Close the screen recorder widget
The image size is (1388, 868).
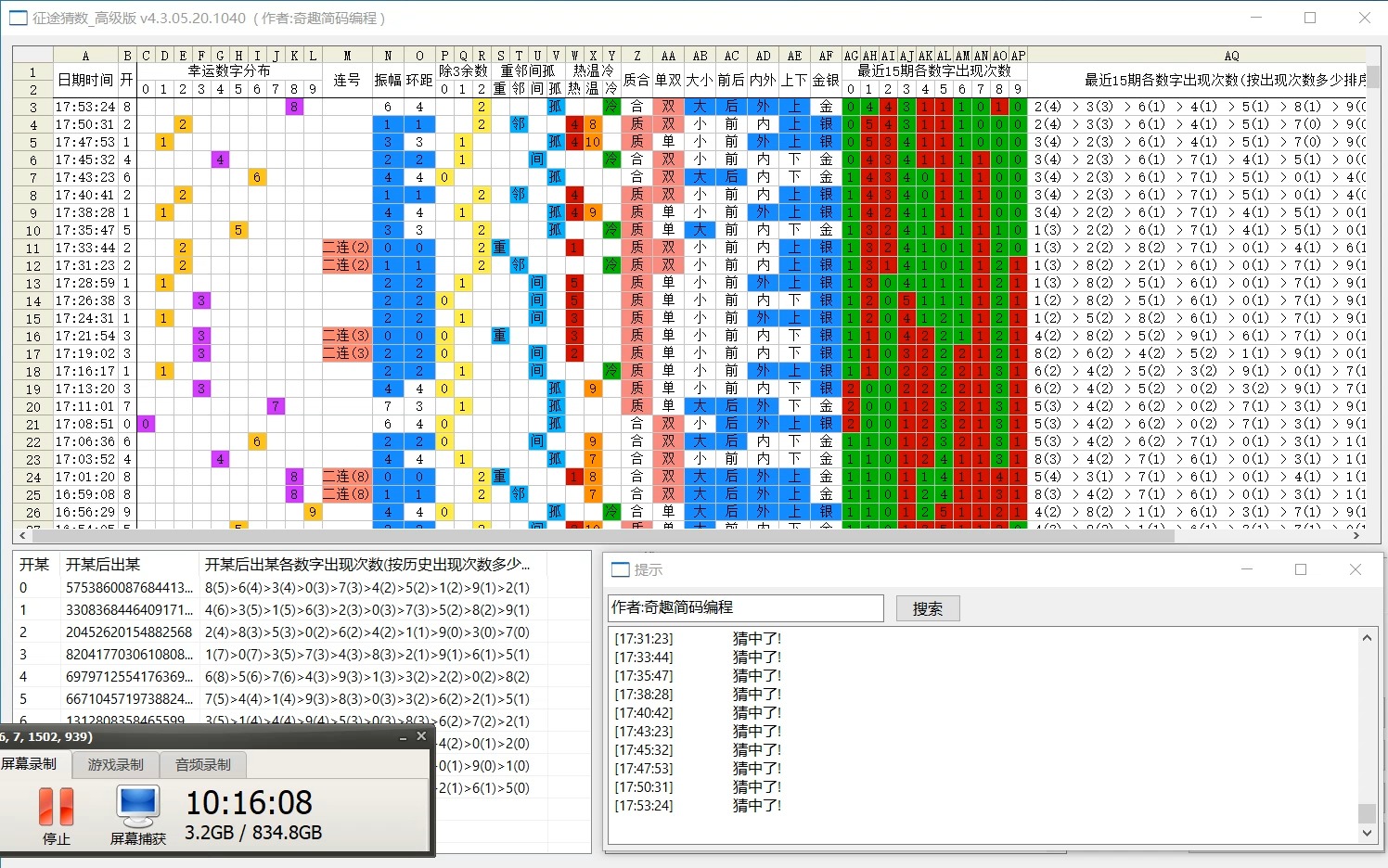(421, 736)
